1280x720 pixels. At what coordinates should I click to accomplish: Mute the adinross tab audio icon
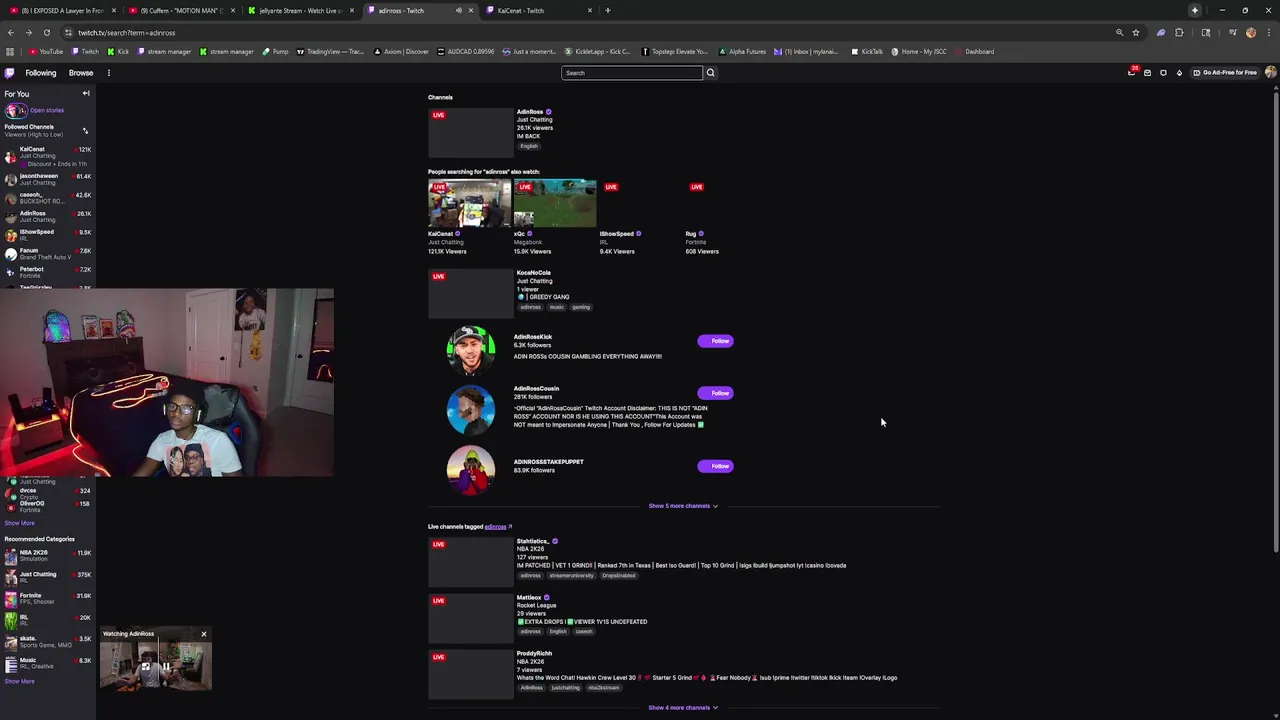(x=459, y=10)
